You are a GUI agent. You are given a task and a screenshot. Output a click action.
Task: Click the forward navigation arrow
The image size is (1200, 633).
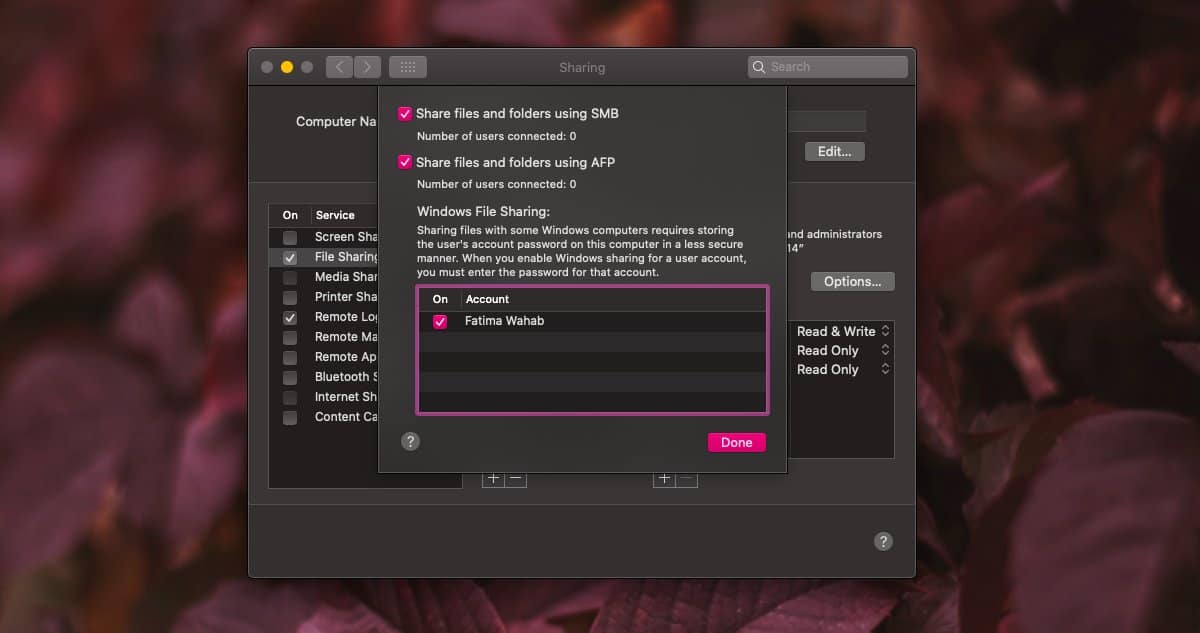click(367, 66)
